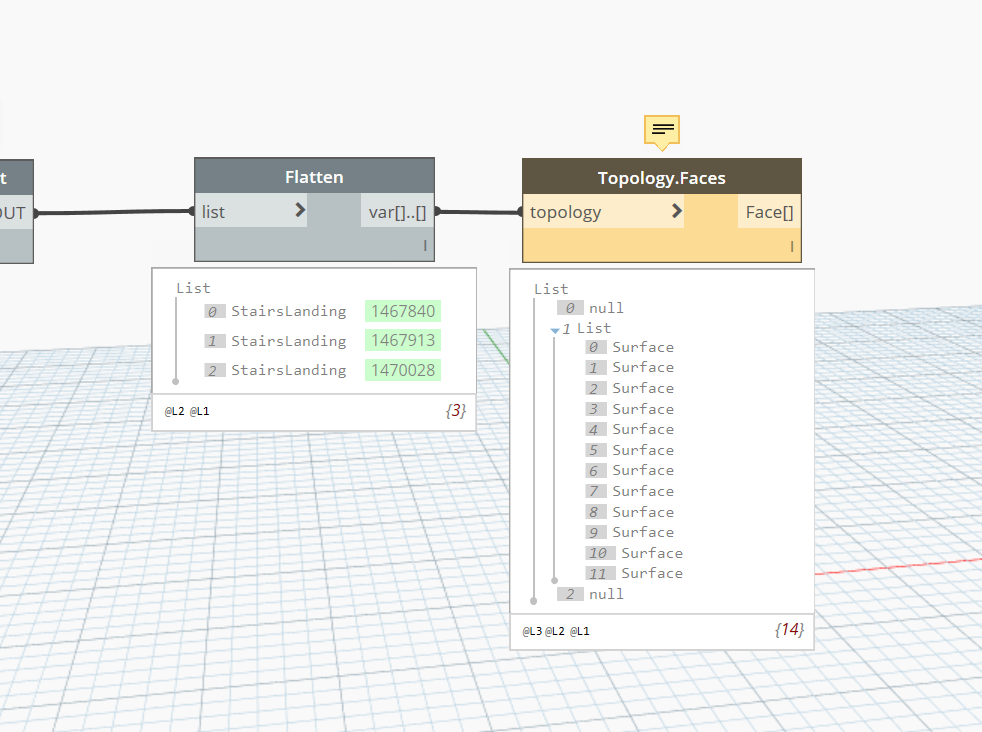Click the {3} item count

click(x=455, y=411)
